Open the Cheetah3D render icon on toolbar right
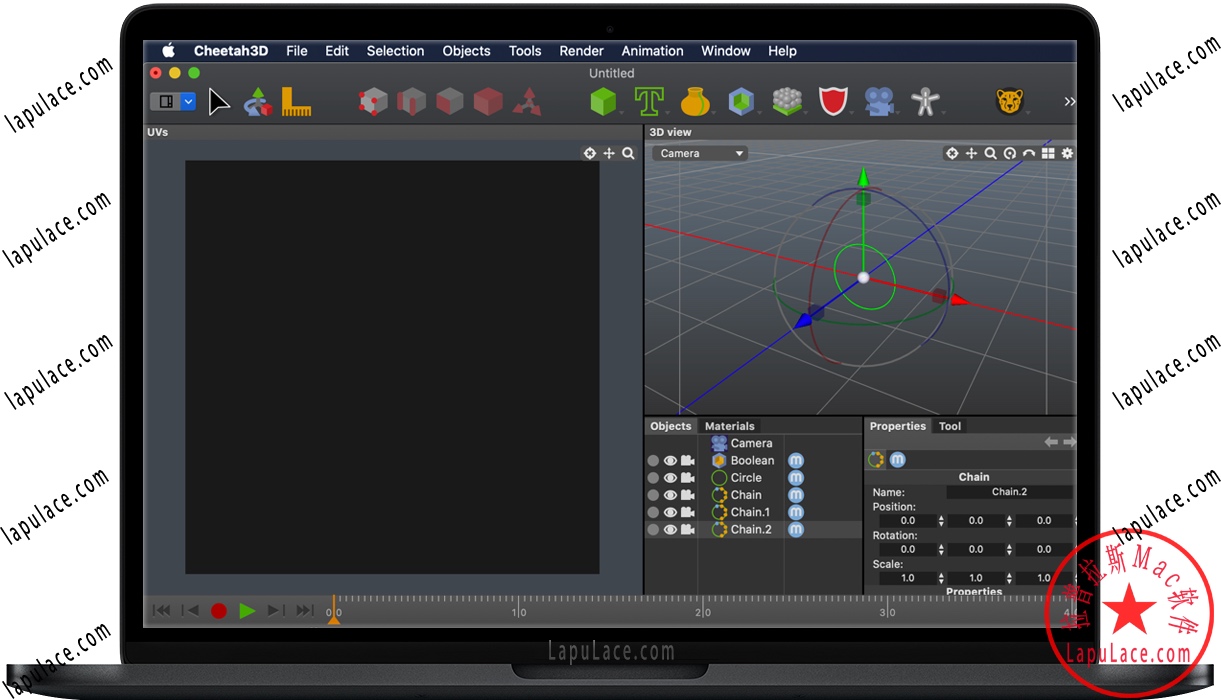Screen dimensions: 1221x700 (x=1011, y=101)
